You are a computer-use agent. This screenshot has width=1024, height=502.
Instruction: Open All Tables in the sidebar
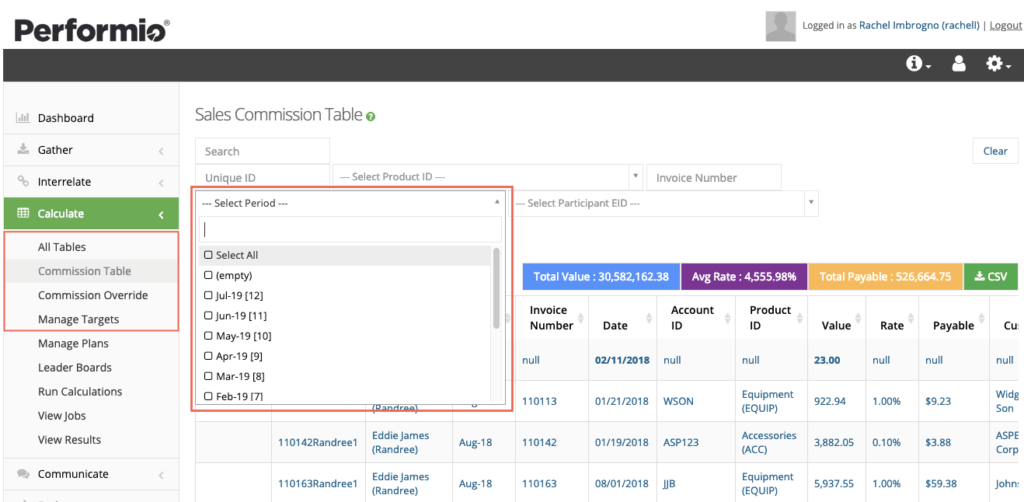point(61,247)
